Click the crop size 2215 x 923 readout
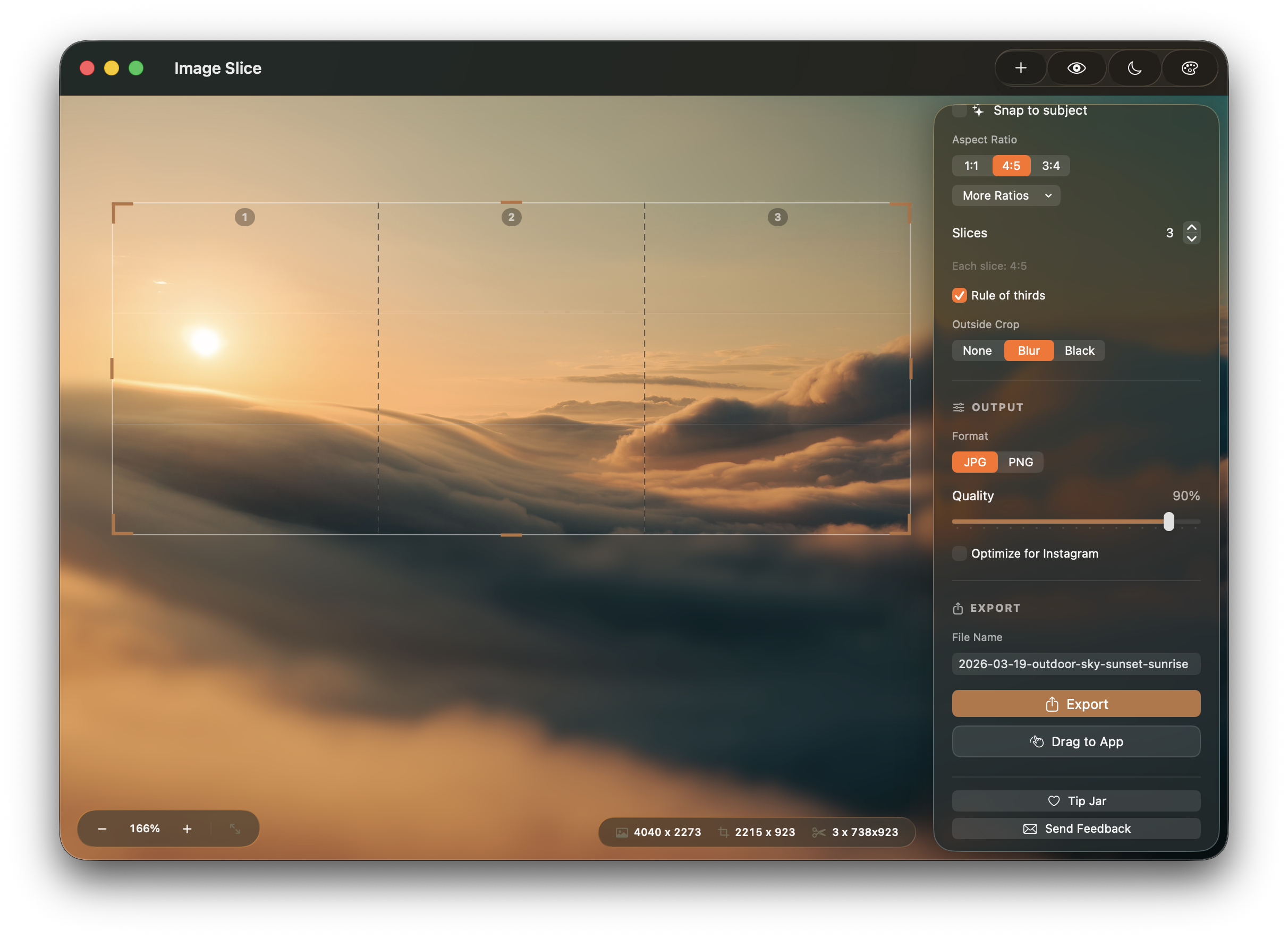This screenshot has height=939, width=1288. [765, 832]
